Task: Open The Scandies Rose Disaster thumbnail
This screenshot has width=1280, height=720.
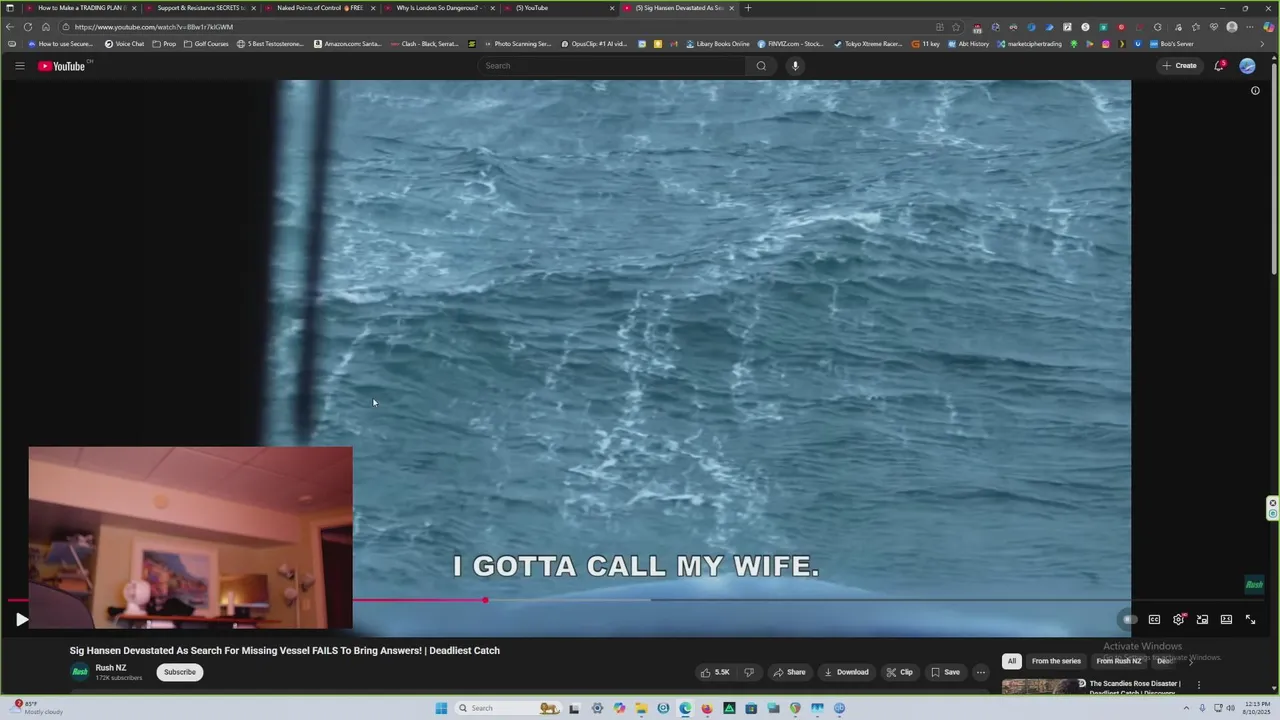Action: (x=1041, y=687)
